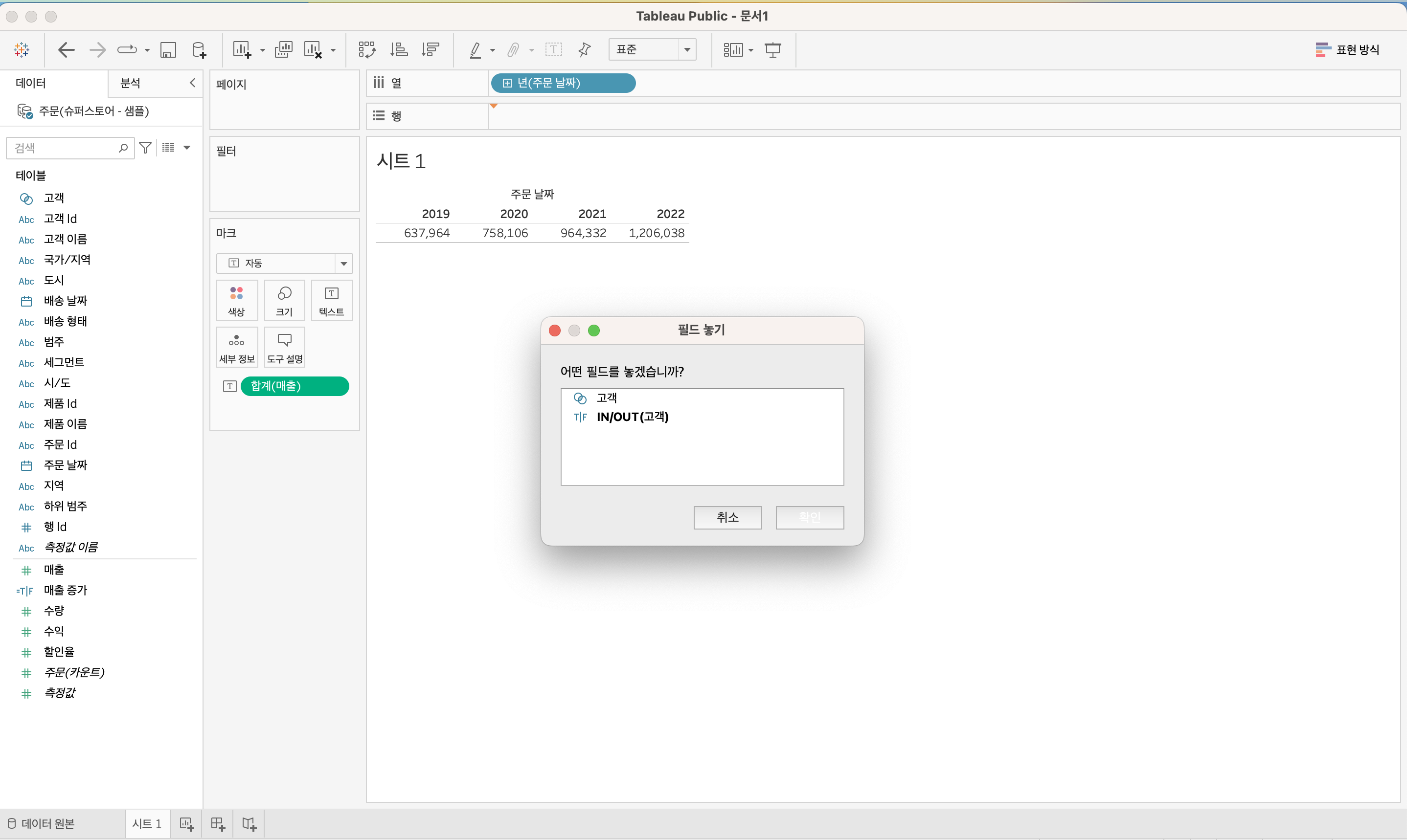Open the new worksheet dropdown arrow
Image resolution: width=1407 pixels, height=840 pixels.
(262, 50)
